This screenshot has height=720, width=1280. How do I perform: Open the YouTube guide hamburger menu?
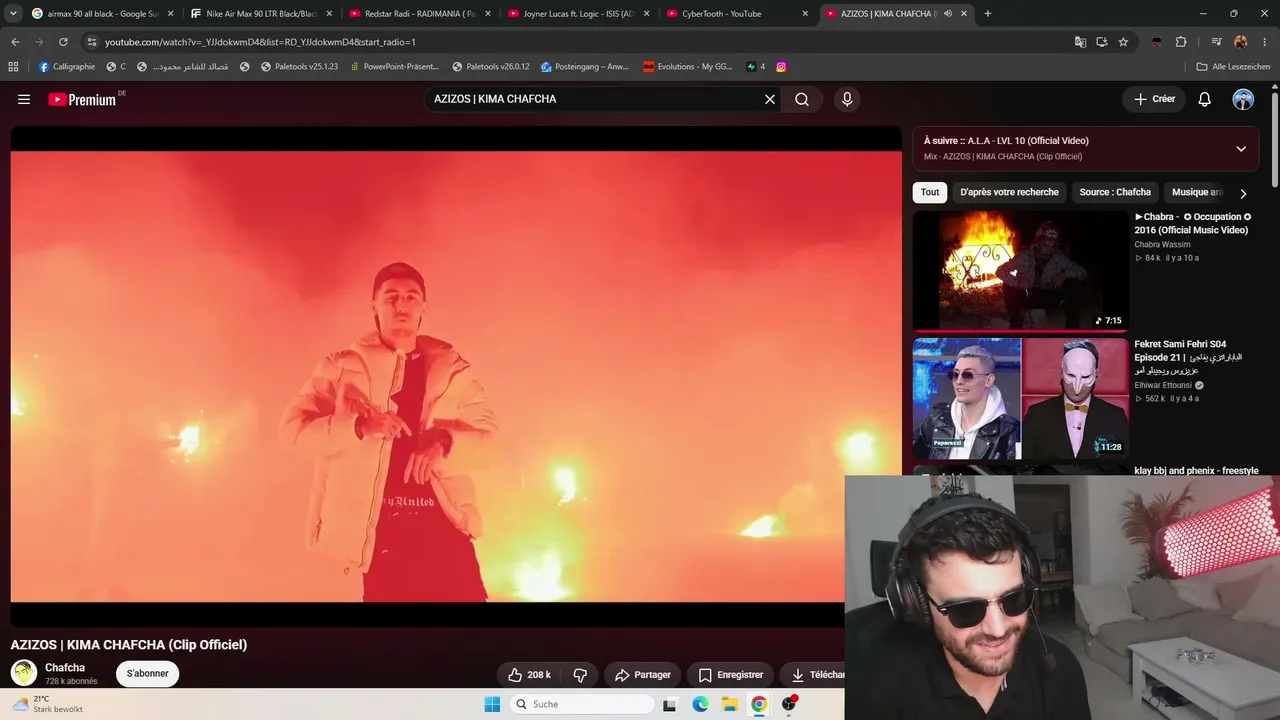coord(24,99)
